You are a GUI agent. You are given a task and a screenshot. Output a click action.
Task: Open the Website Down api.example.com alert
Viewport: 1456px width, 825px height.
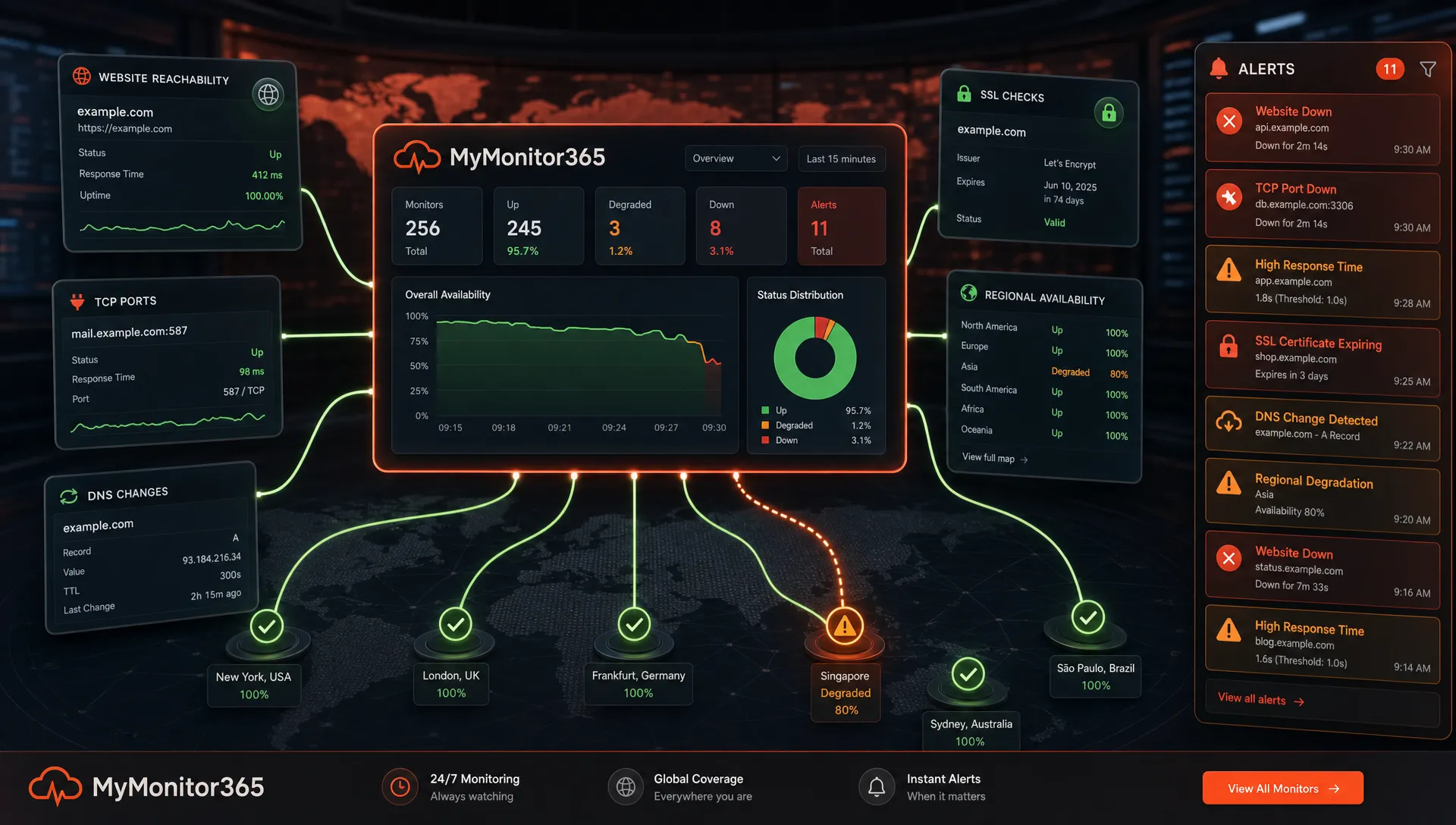(1323, 128)
